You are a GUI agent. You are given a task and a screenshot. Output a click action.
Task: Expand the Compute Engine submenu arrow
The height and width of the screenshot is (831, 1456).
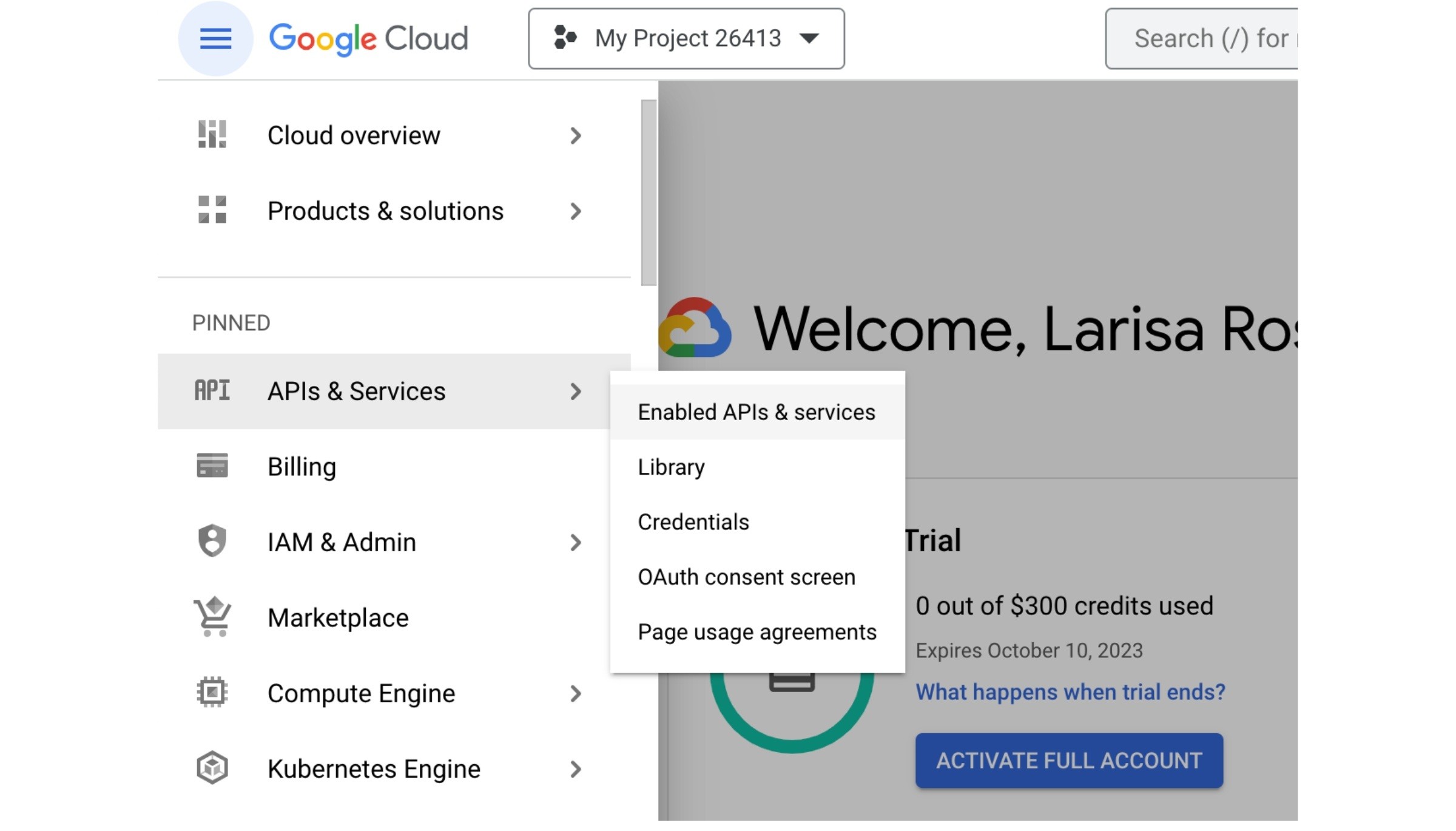click(576, 694)
